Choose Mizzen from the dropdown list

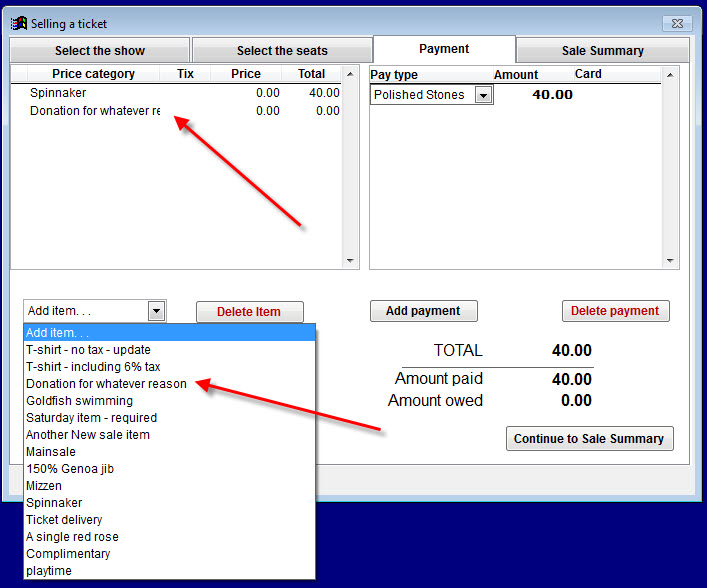(170, 486)
